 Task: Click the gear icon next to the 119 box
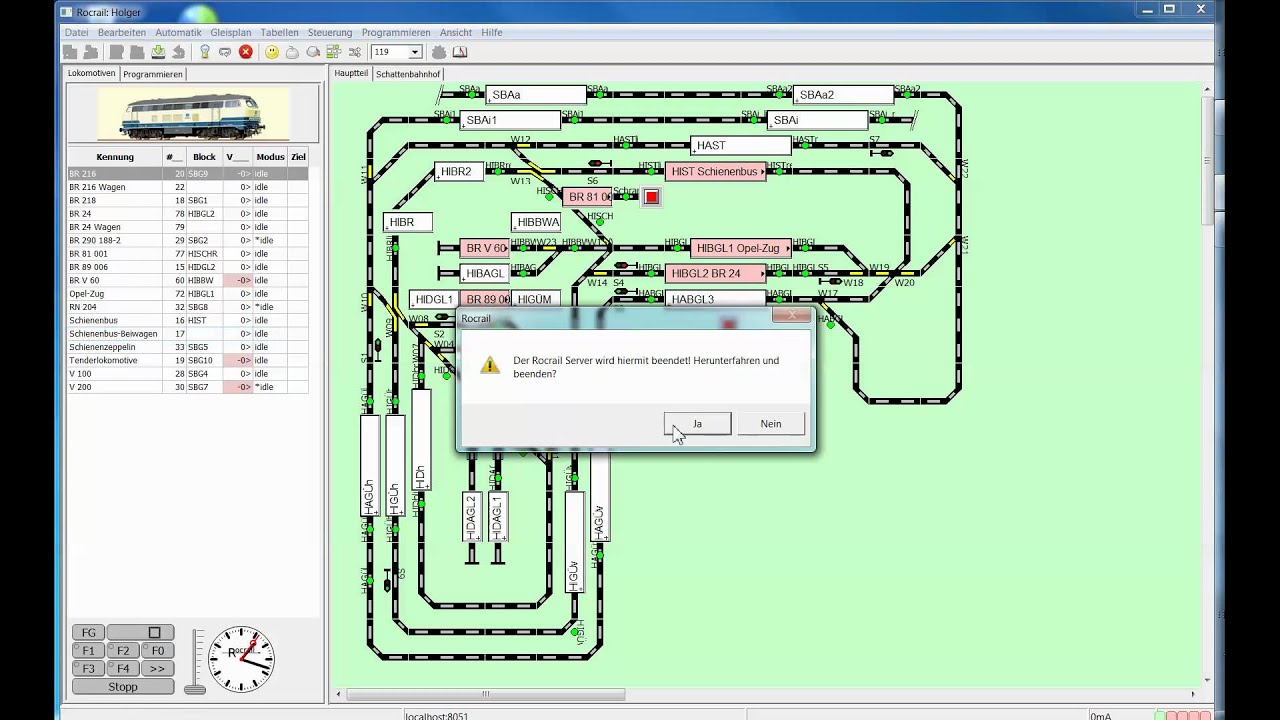(438, 52)
